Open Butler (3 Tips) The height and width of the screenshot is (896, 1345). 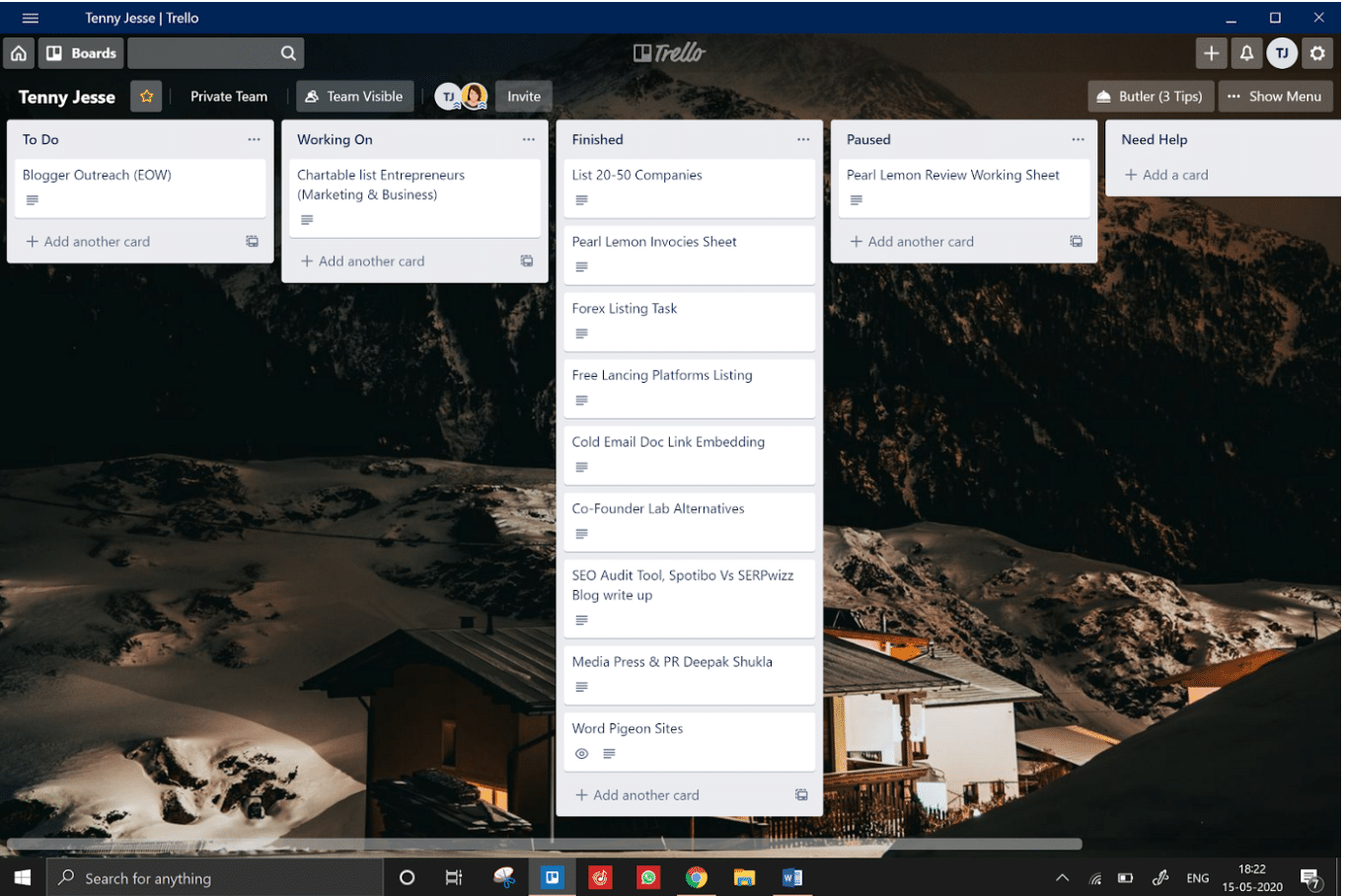pos(1150,97)
